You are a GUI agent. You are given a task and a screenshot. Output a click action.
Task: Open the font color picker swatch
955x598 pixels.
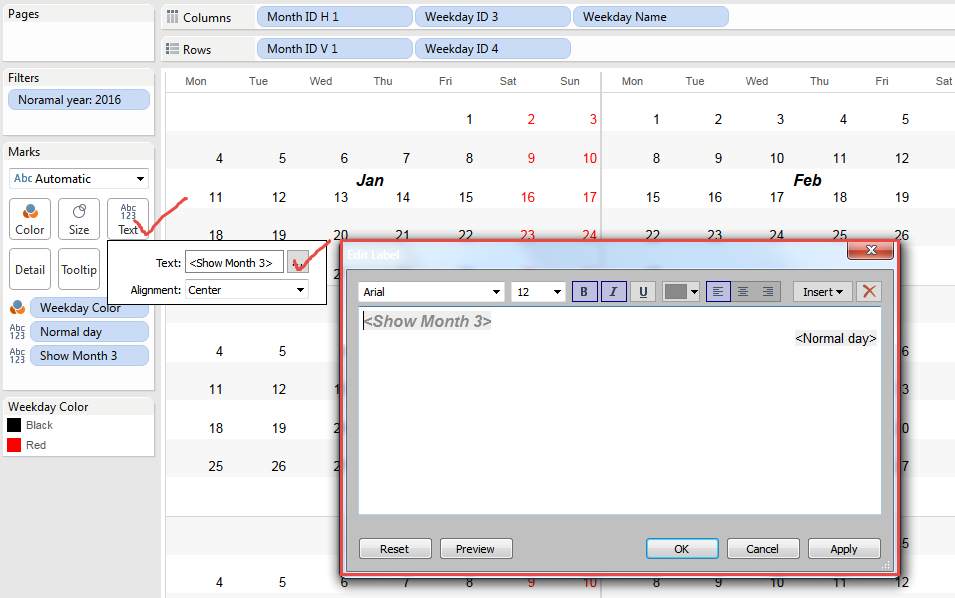pyautogui.click(x=681, y=292)
